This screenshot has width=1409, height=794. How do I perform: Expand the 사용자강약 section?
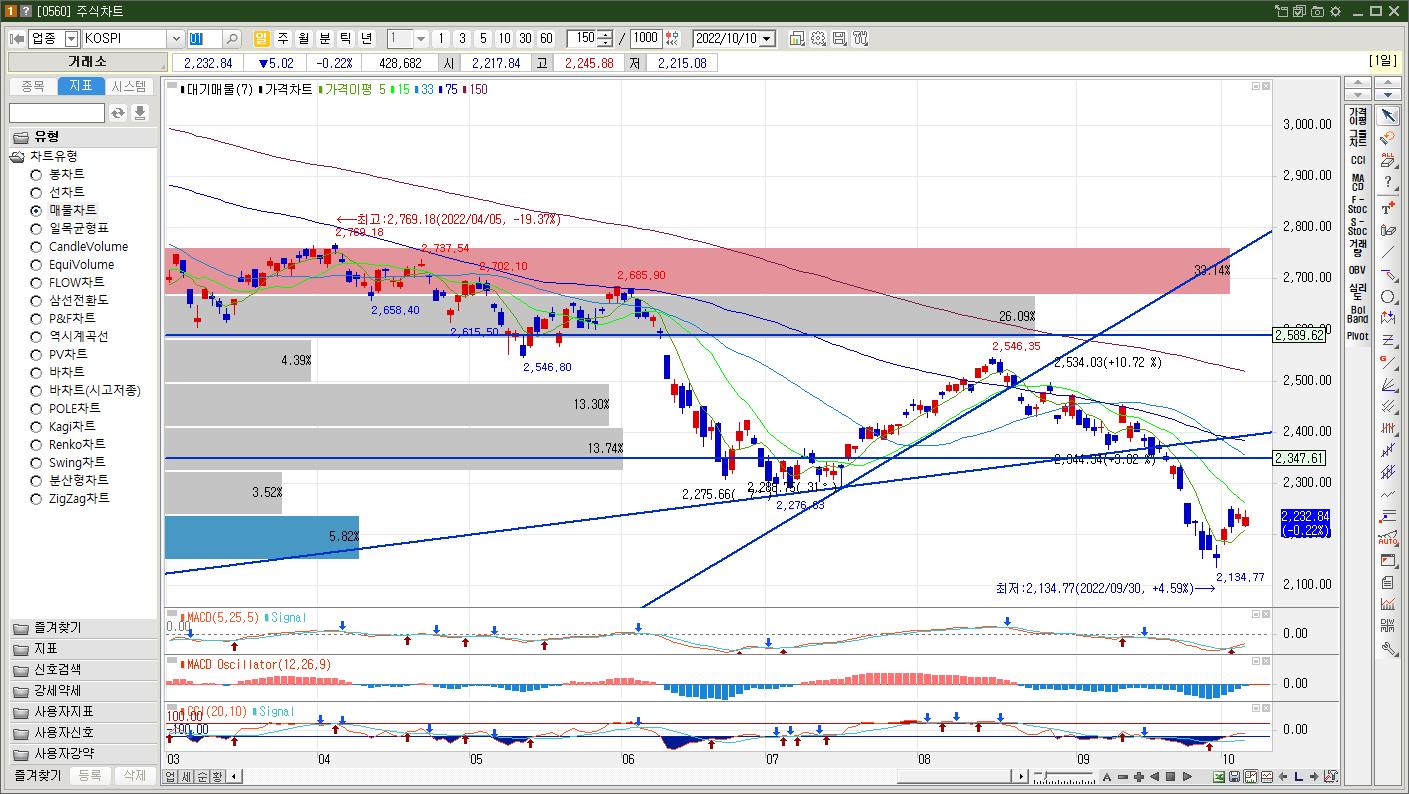click(84, 754)
